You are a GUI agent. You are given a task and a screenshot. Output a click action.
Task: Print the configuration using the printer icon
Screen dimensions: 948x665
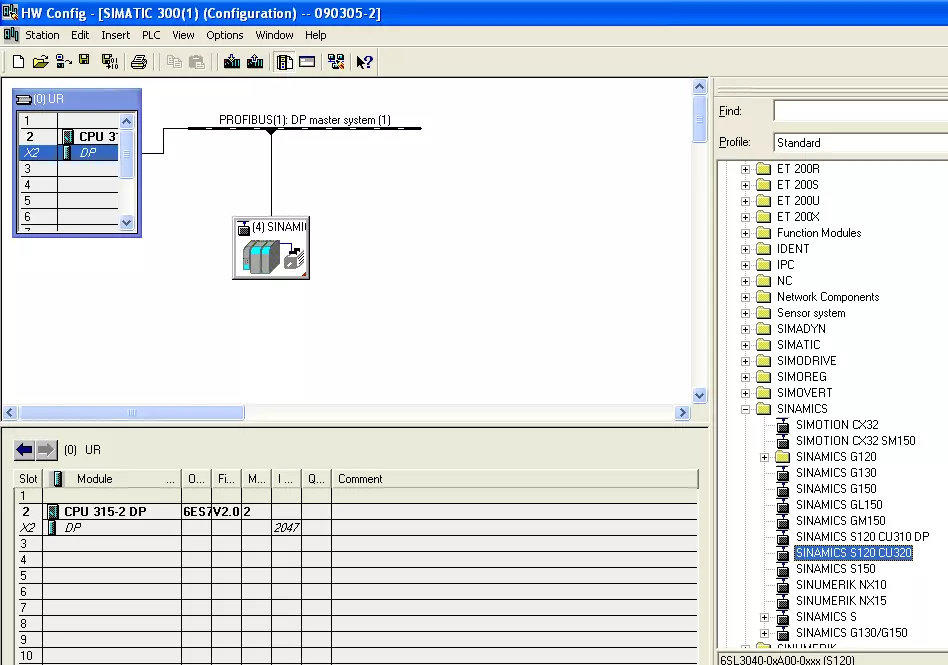point(139,62)
